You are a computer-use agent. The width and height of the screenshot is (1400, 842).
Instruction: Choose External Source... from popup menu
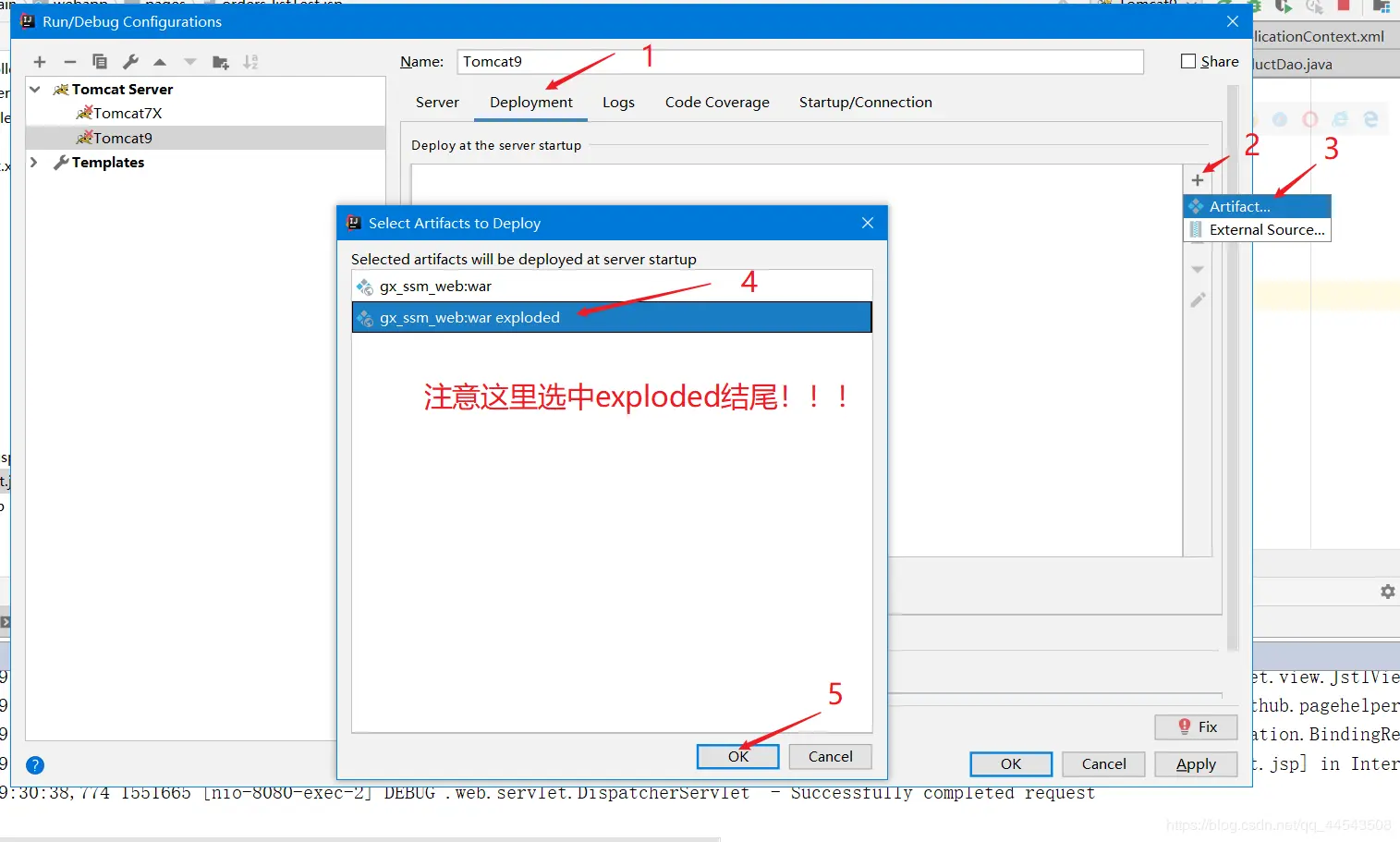point(1257,229)
